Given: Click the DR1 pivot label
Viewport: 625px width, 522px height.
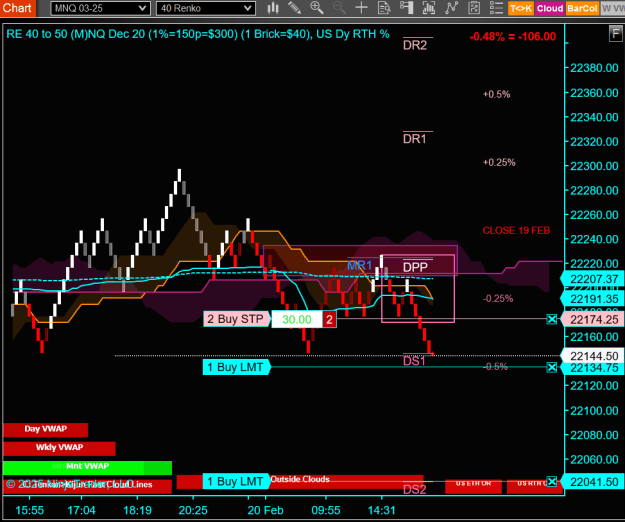Looking at the screenshot, I should pos(415,139).
